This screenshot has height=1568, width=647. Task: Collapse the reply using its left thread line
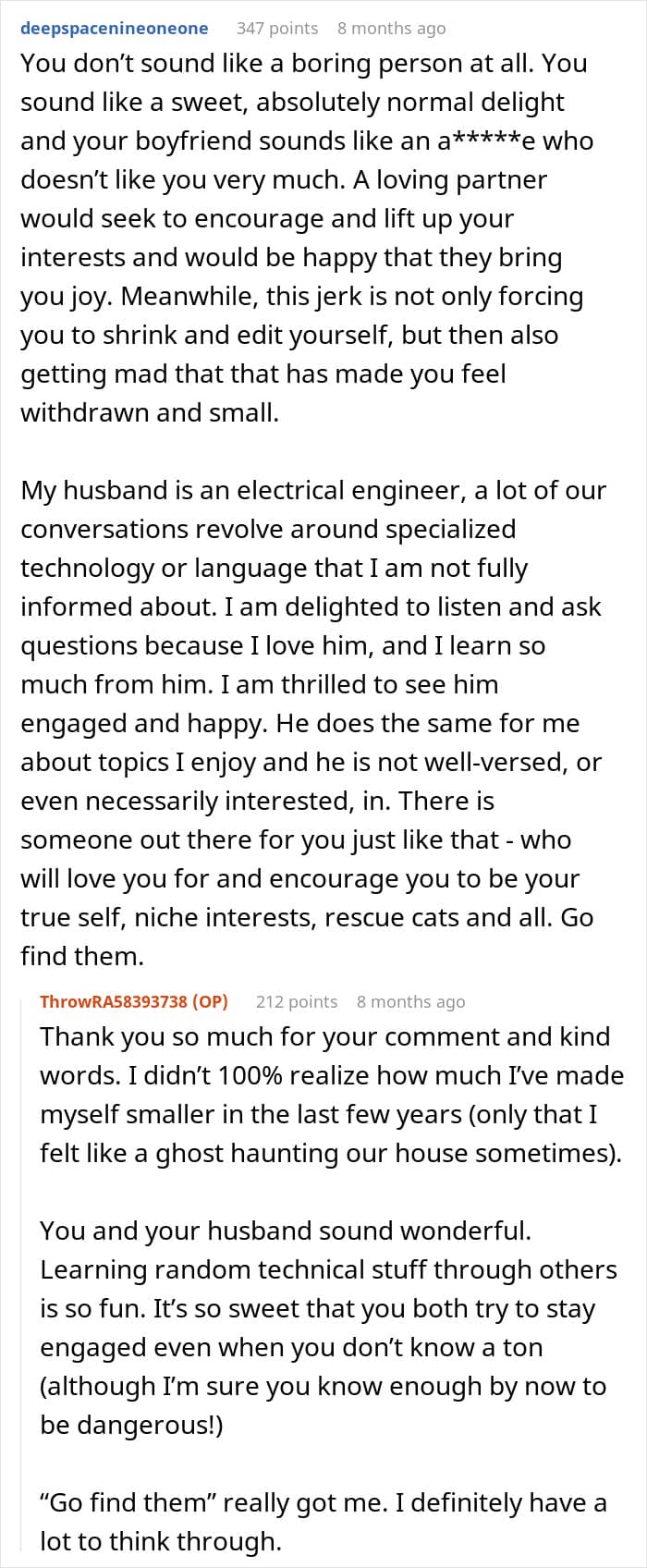[23, 1276]
